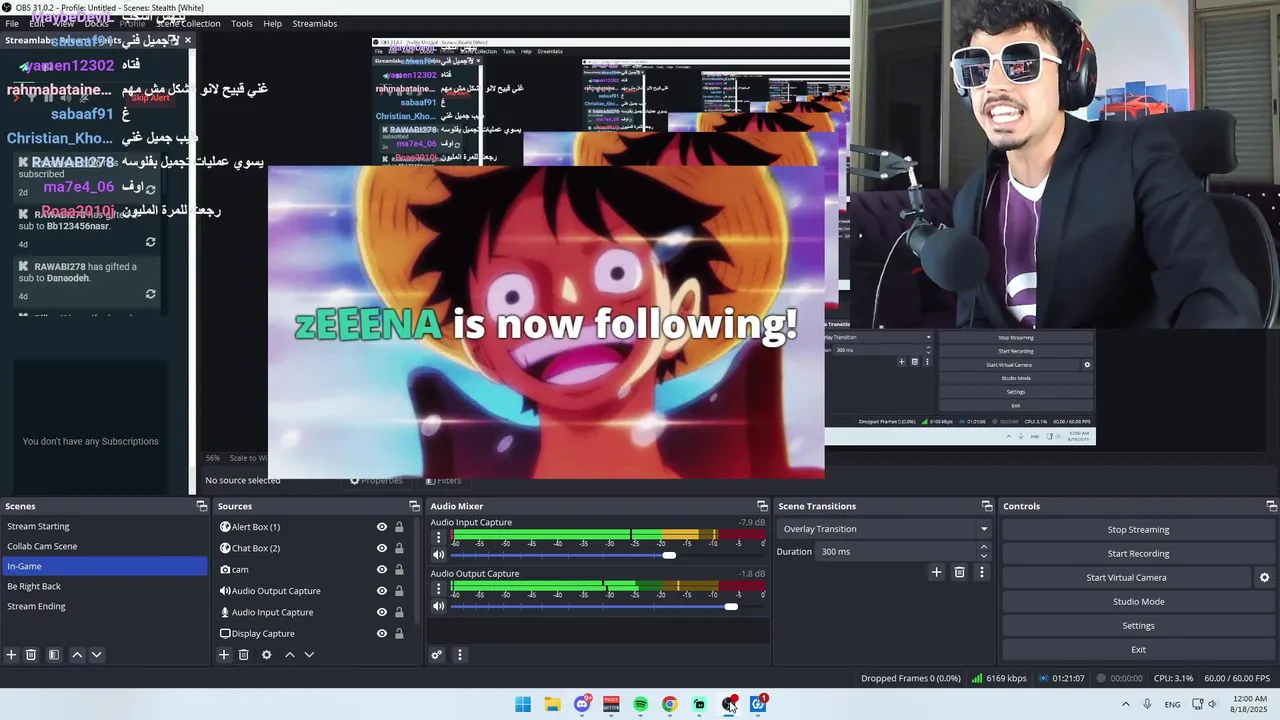
Task: Adjust Audio Output Capture volume slider
Action: pyautogui.click(x=731, y=606)
